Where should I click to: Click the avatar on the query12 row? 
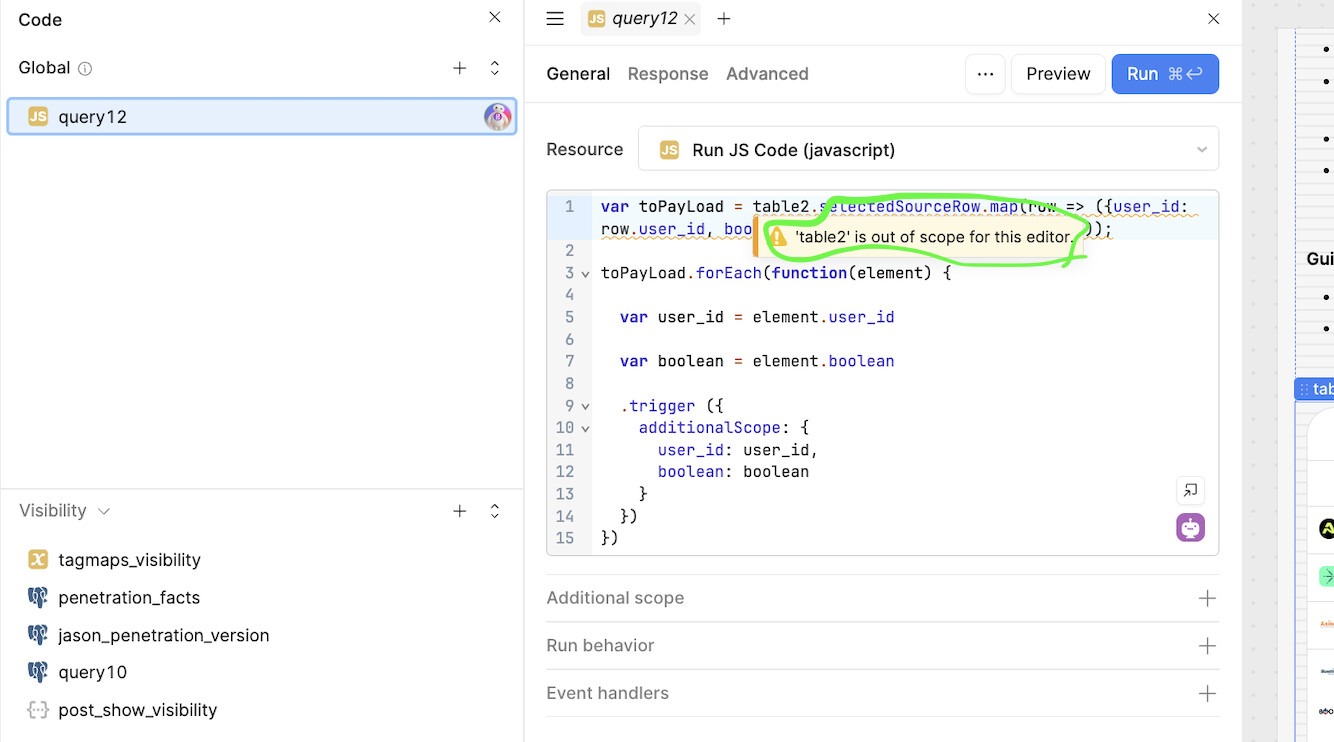click(497, 117)
